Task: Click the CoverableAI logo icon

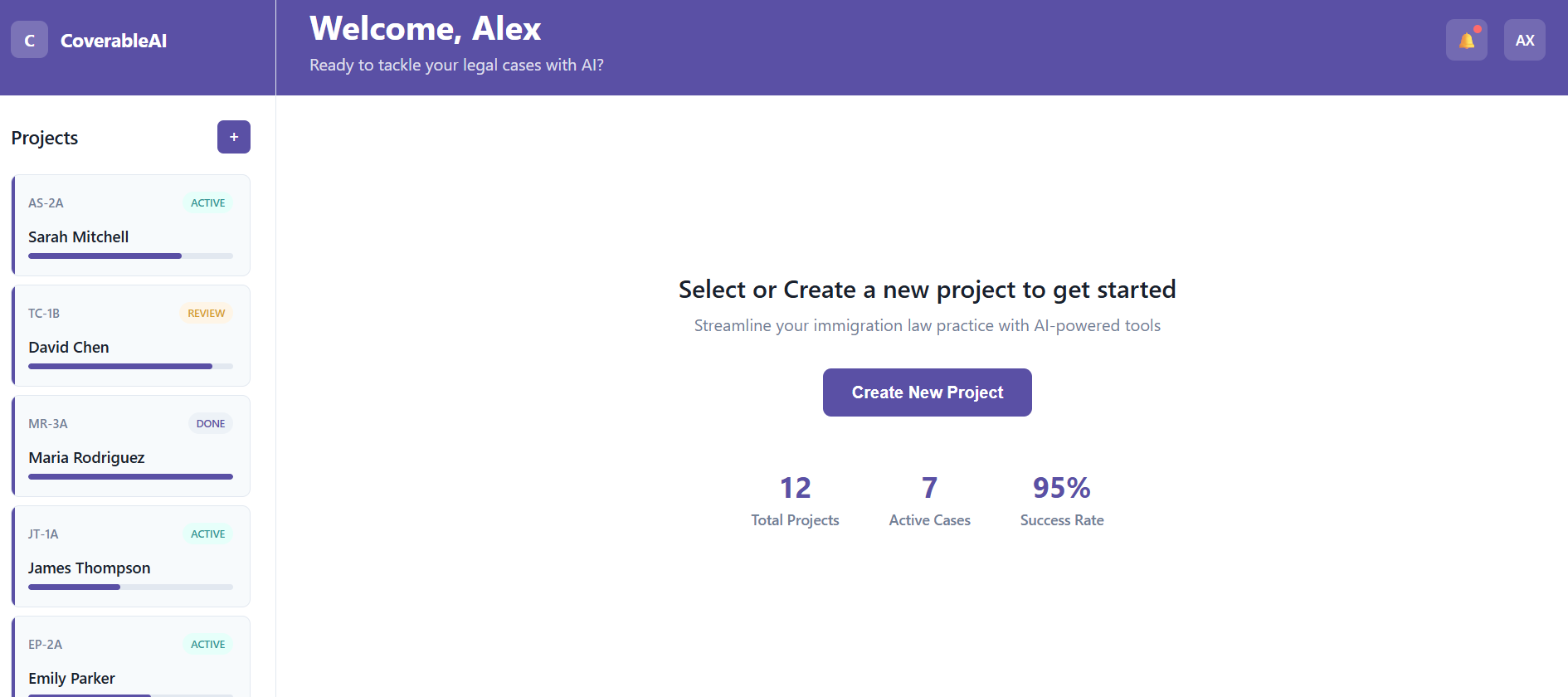Action: 29,40
